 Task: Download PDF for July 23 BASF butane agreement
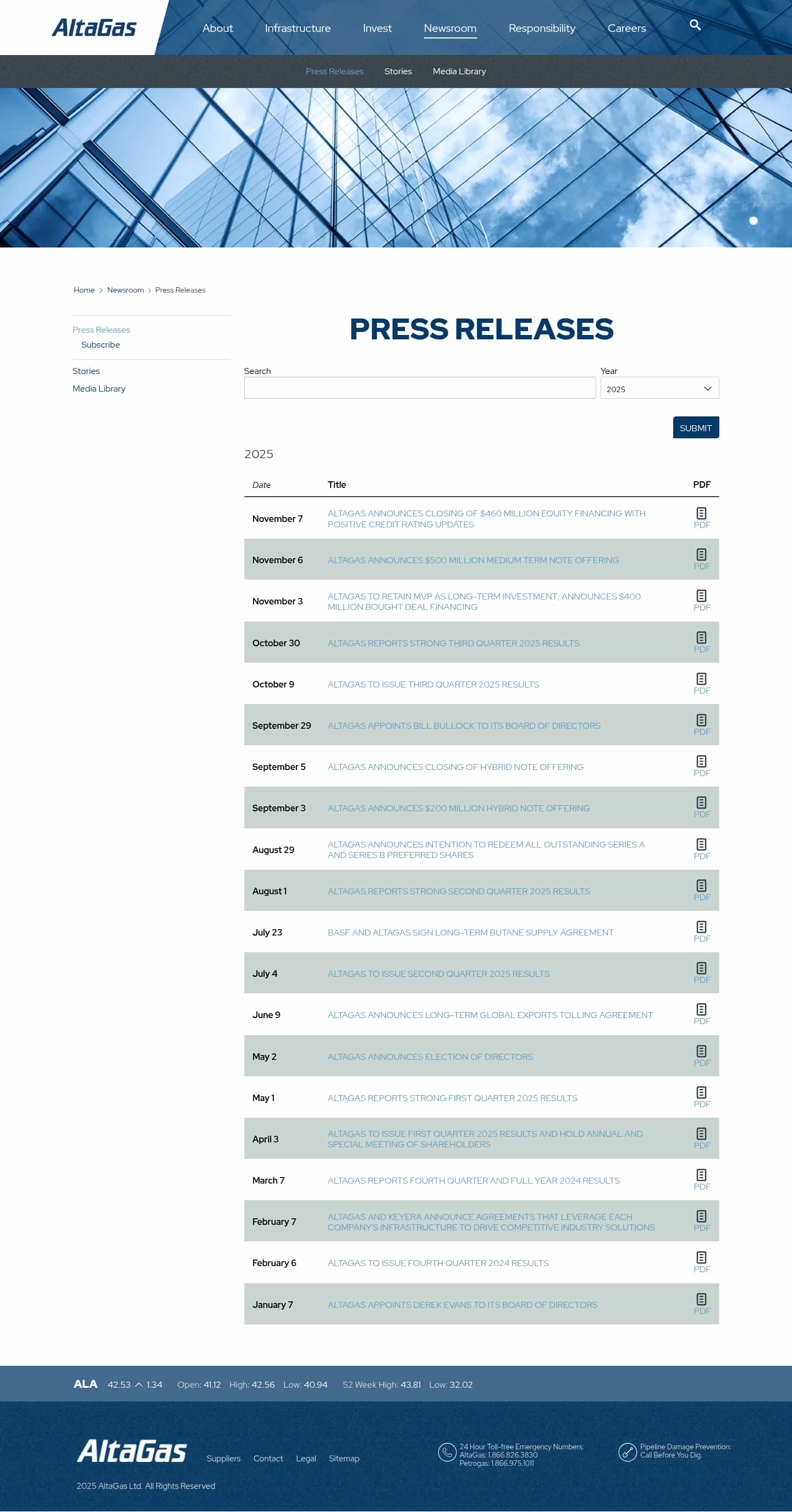[701, 926]
